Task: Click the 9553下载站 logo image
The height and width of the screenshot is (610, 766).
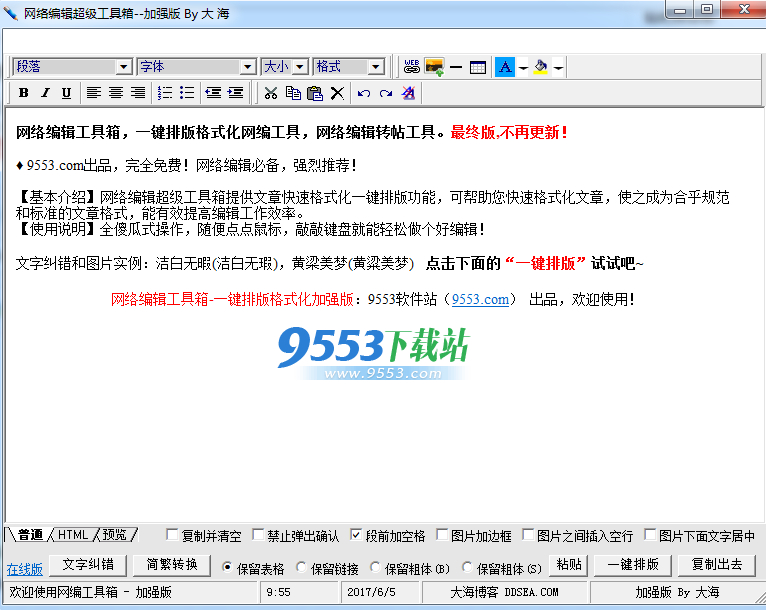Action: (x=374, y=353)
